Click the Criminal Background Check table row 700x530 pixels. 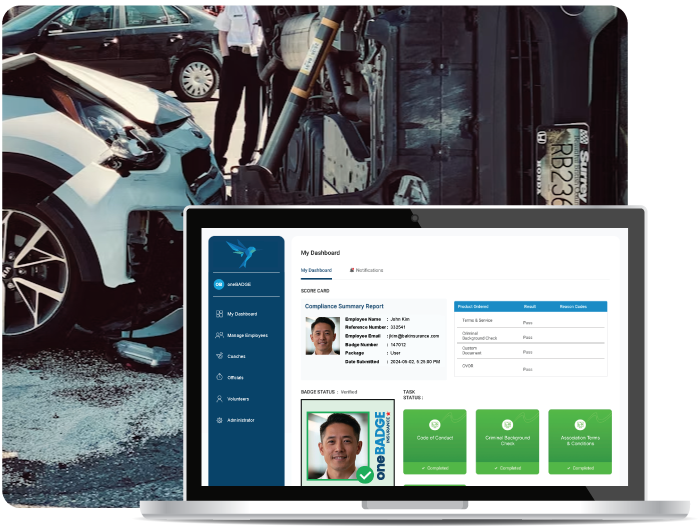[x=530, y=336]
